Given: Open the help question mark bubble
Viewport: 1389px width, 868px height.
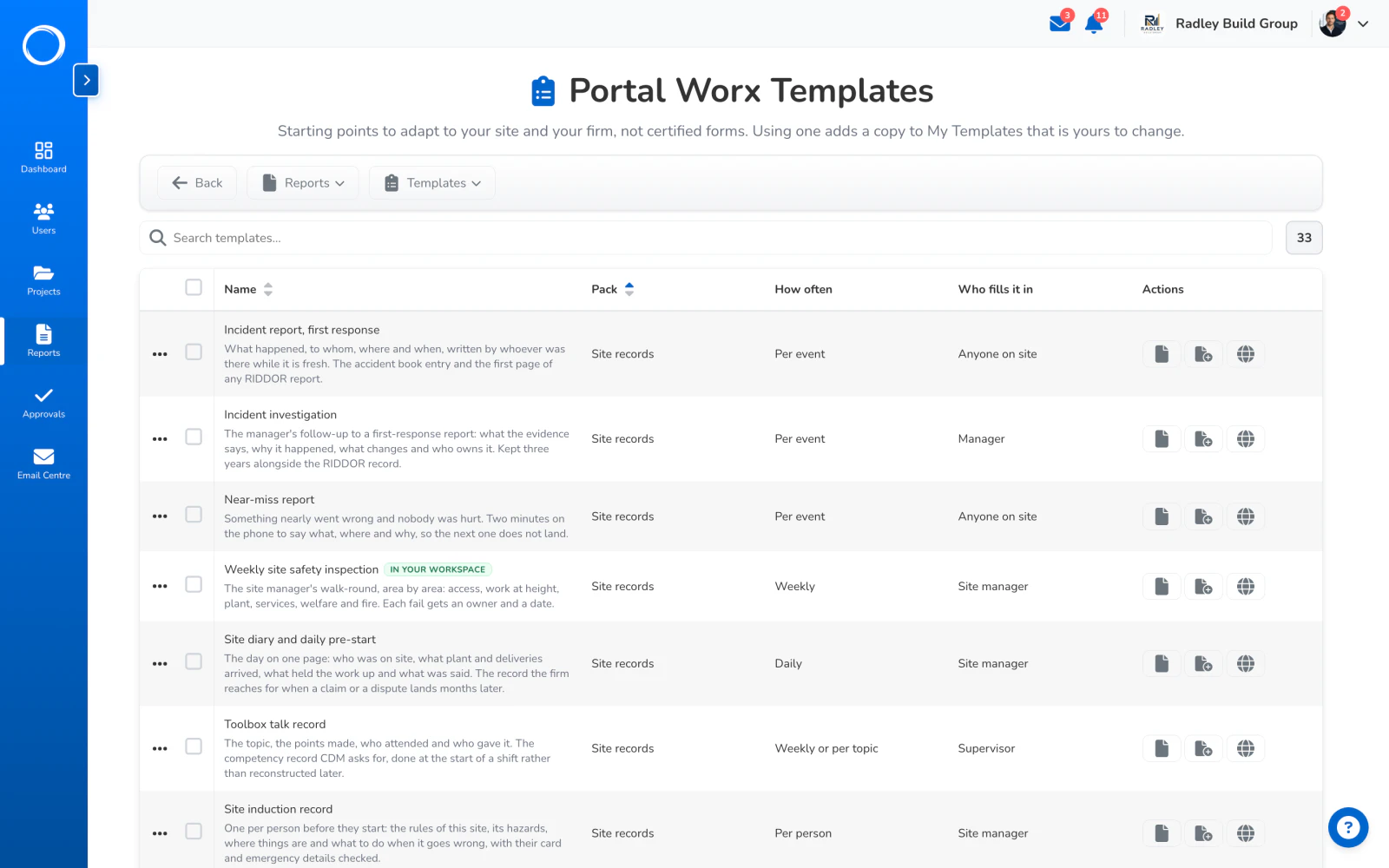Looking at the screenshot, I should 1348,827.
